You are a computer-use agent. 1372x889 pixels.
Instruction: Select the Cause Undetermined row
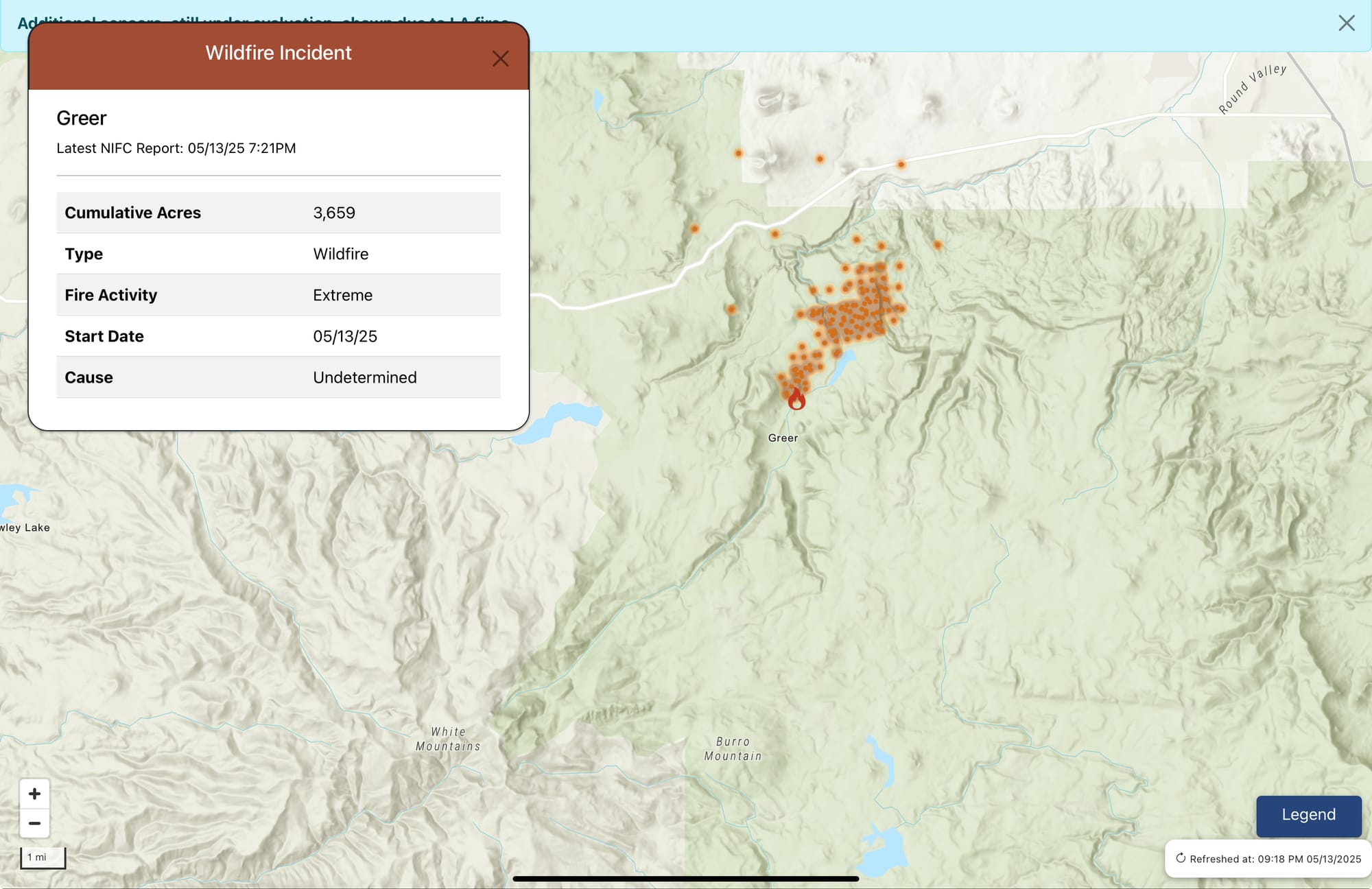click(278, 377)
